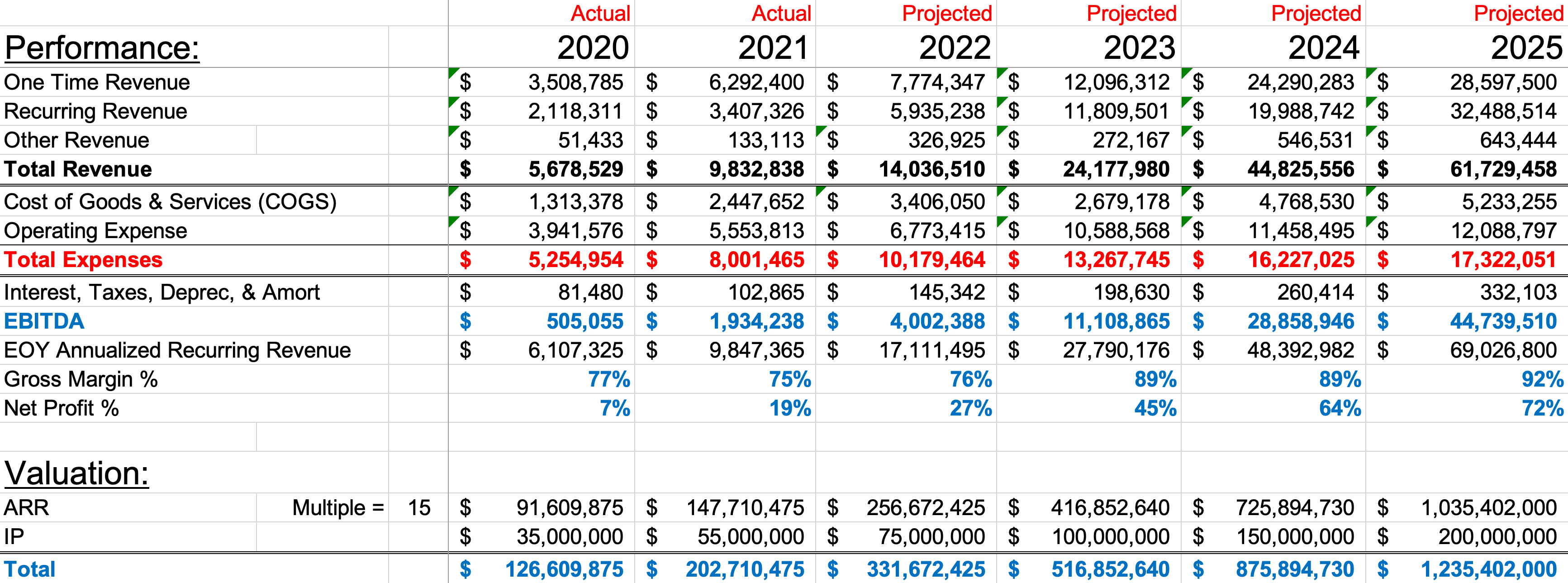Screen dimensions: 1568x583
Task: Click the 2023 year column header
Action: click(1139, 48)
